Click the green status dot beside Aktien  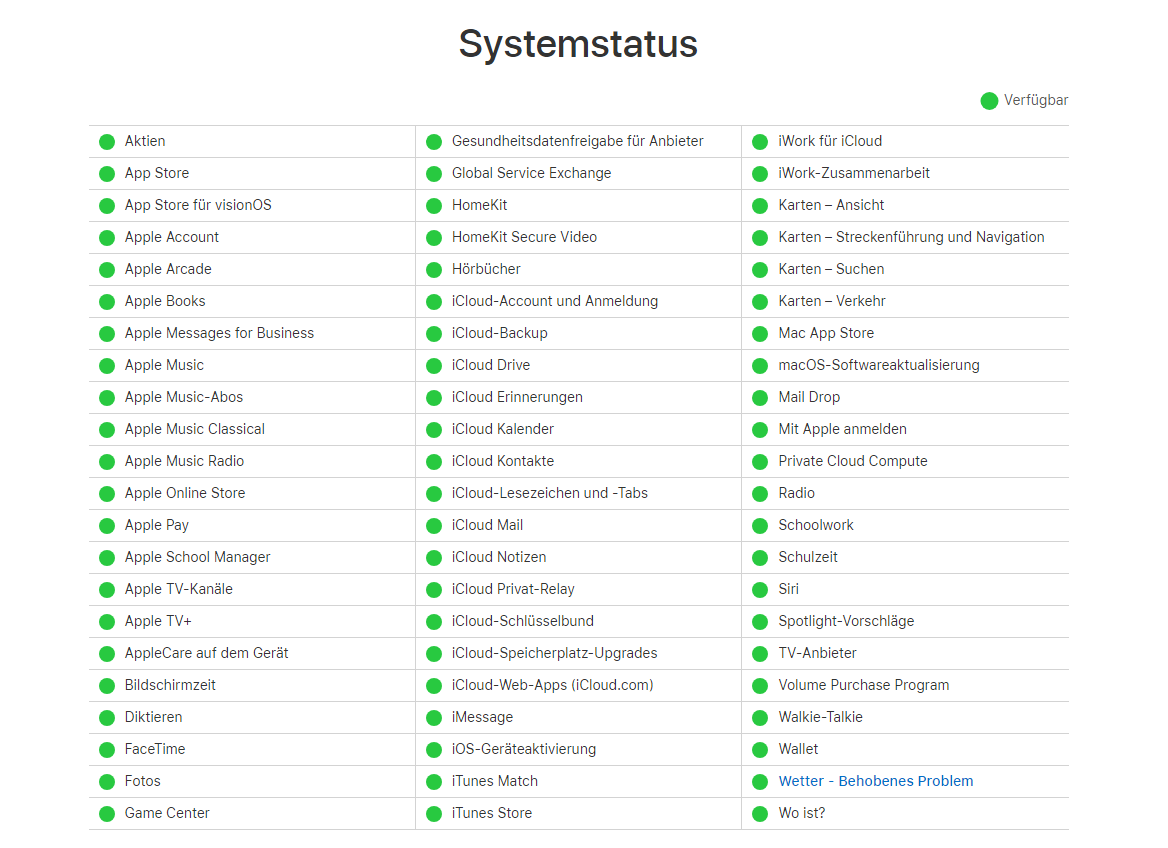point(107,141)
